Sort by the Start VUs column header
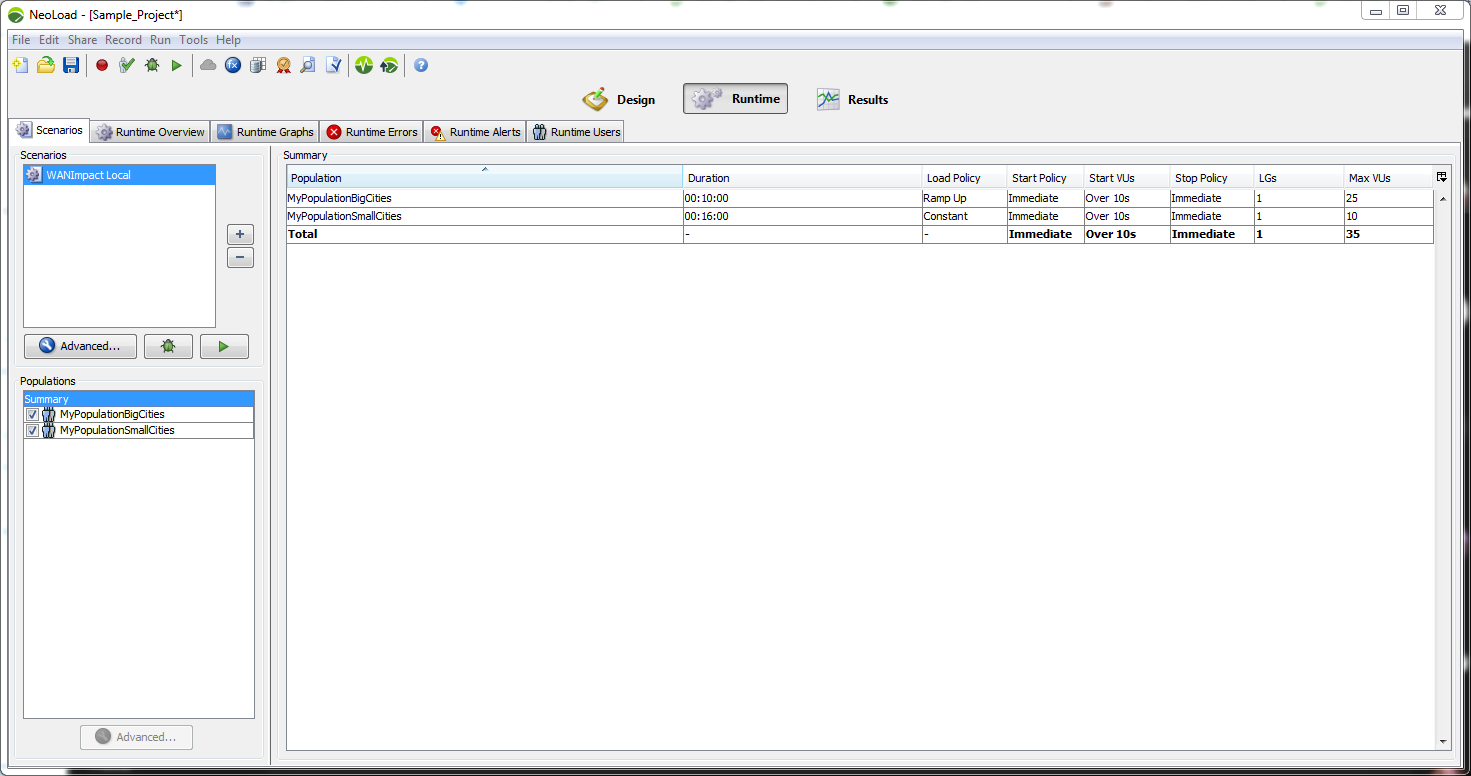The height and width of the screenshot is (776, 1471). [1127, 178]
